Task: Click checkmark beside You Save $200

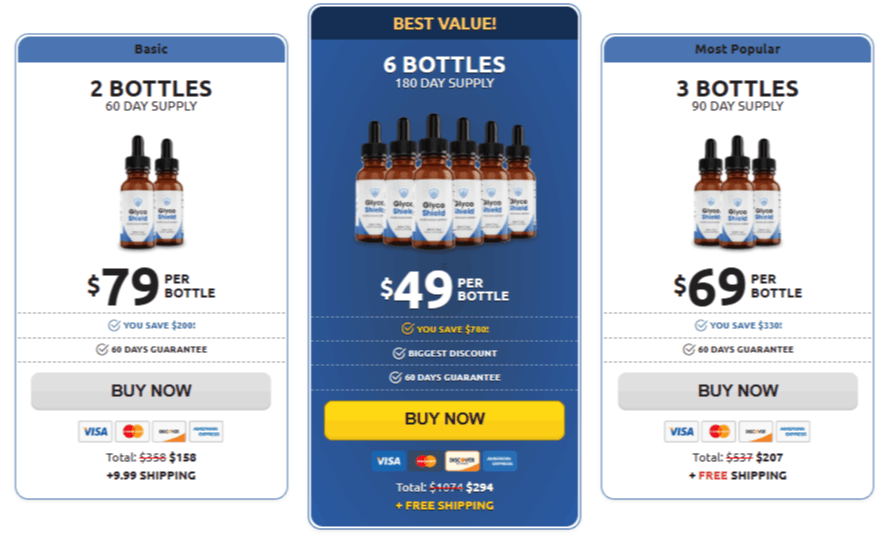Action: point(114,325)
